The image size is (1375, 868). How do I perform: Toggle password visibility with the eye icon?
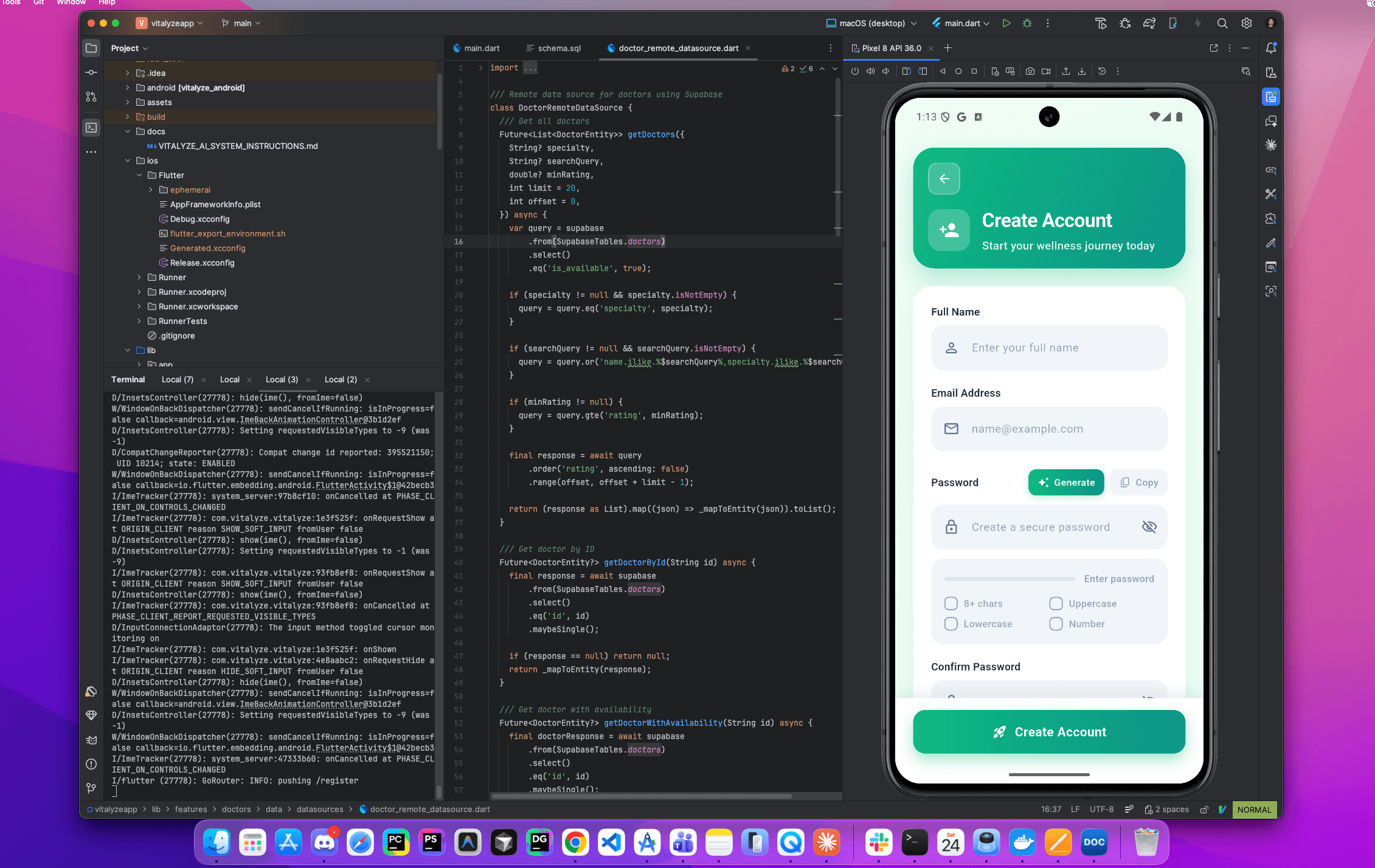click(x=1149, y=526)
